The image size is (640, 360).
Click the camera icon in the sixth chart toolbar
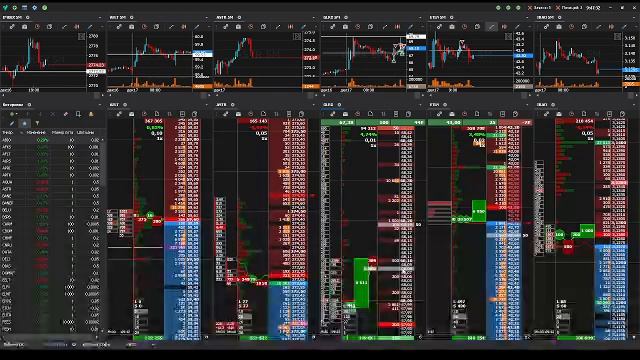pos(559,27)
